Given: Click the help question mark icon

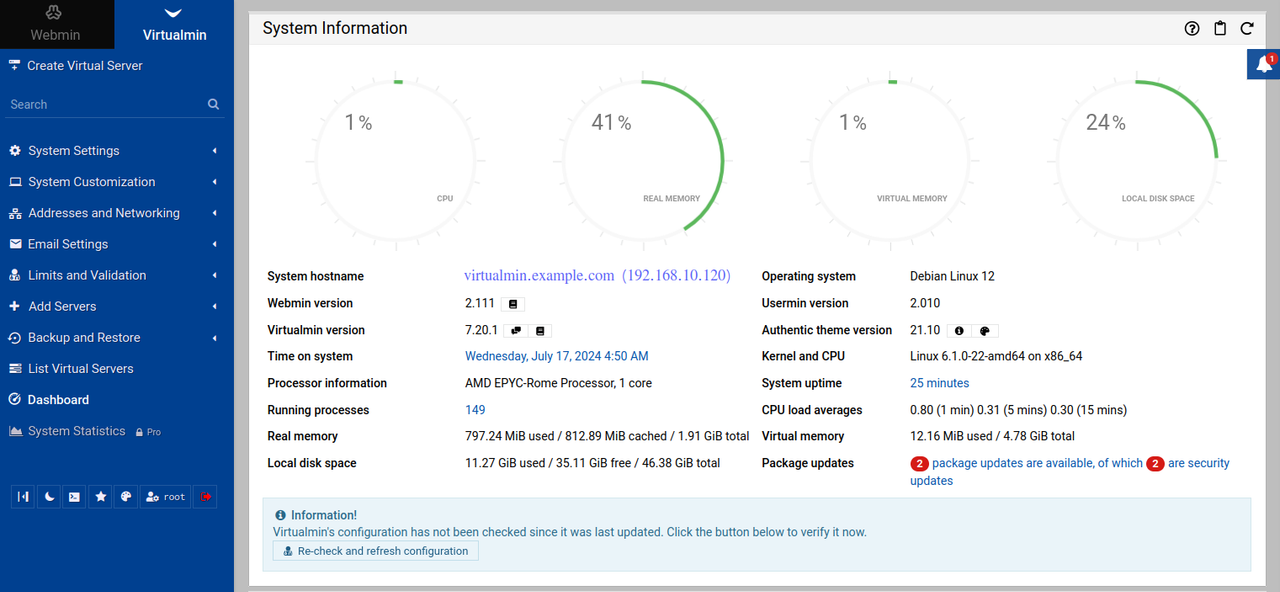Looking at the screenshot, I should tap(1191, 29).
